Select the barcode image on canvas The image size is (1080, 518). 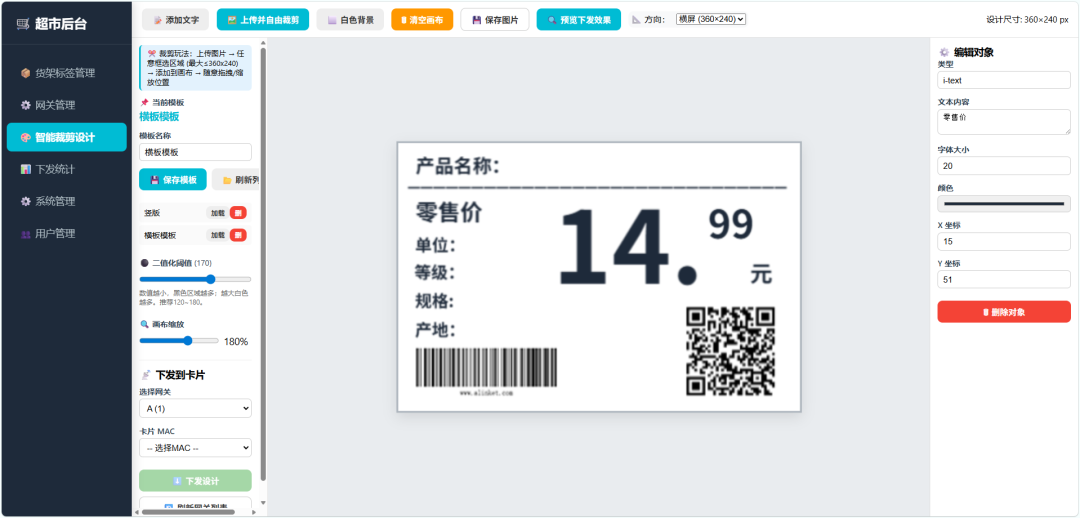tap(486, 371)
